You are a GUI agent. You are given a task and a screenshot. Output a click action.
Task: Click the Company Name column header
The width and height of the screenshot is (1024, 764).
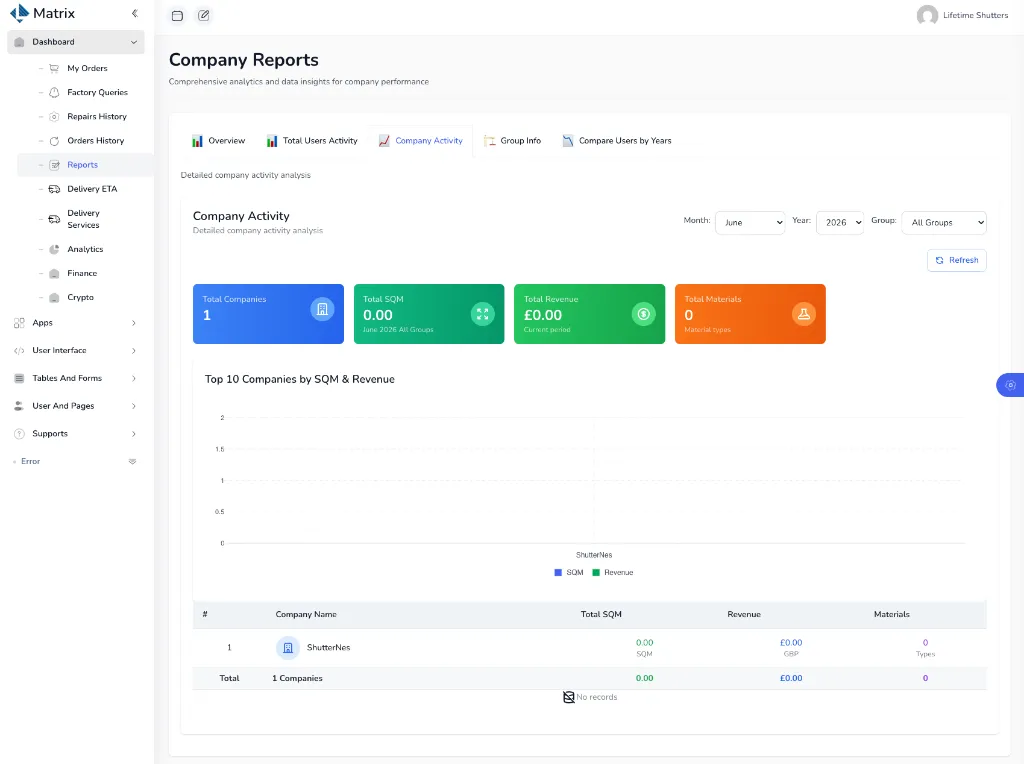(306, 614)
